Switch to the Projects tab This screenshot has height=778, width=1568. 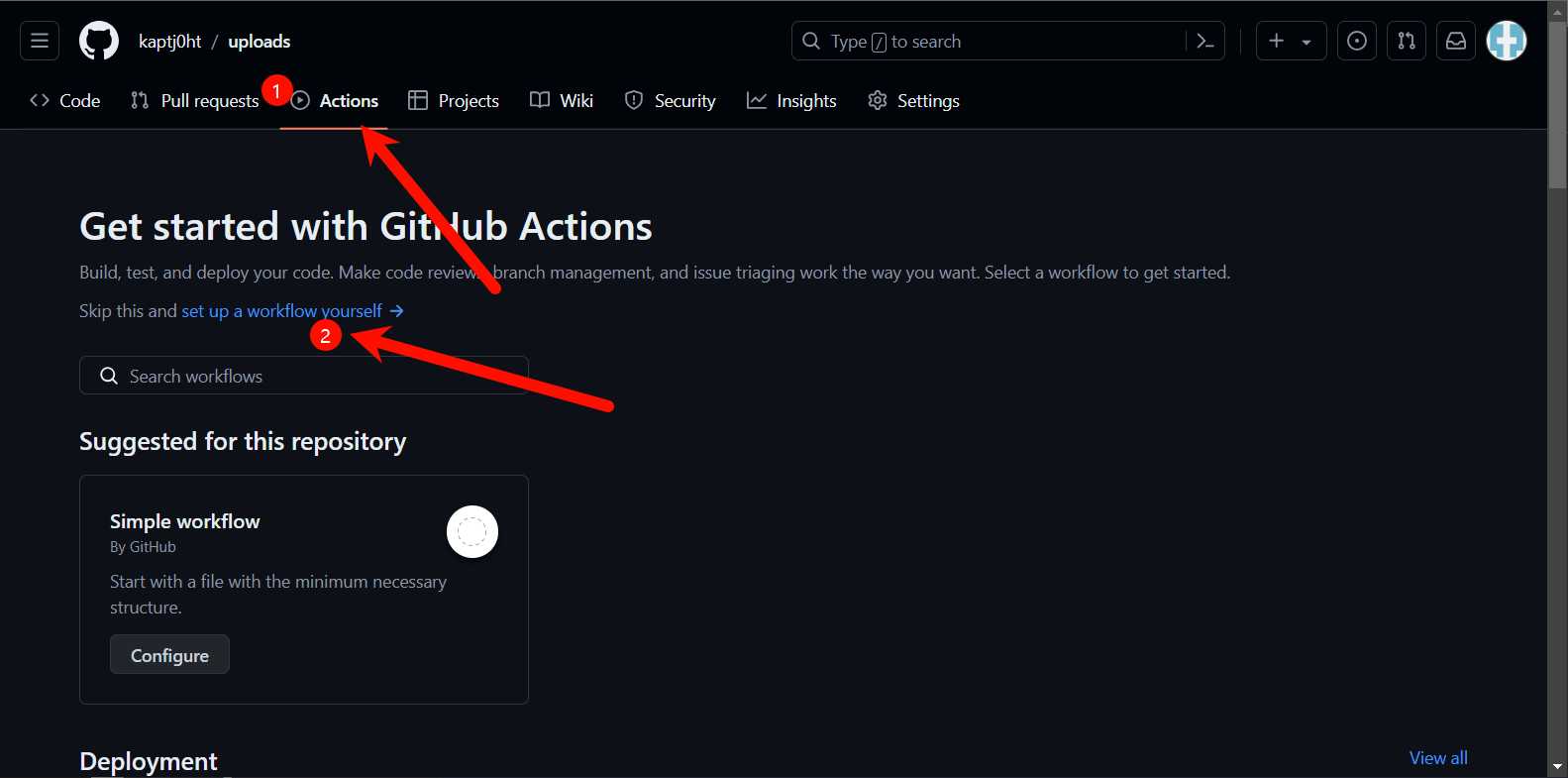[x=454, y=100]
